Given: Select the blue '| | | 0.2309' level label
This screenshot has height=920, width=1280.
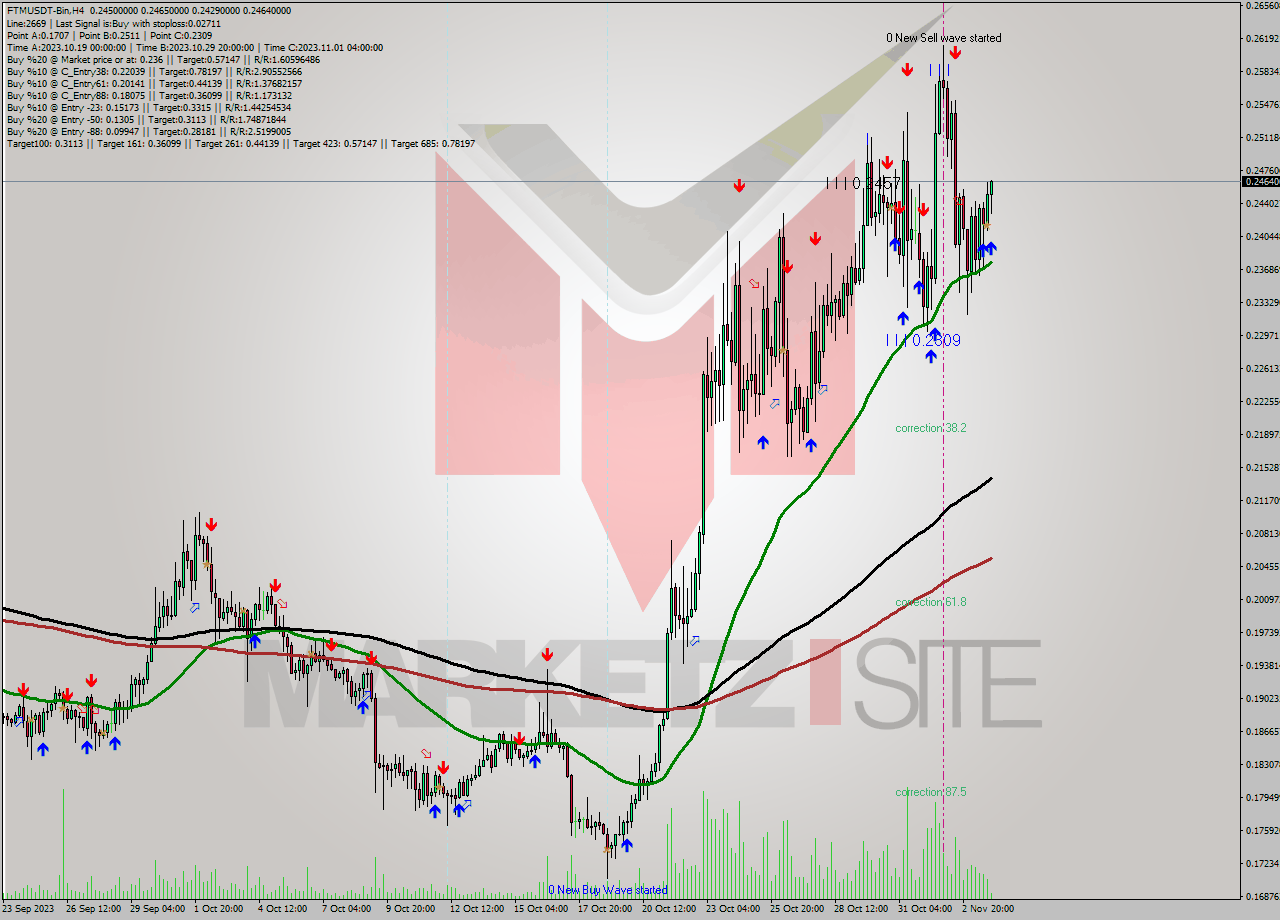Looking at the screenshot, I should (924, 340).
